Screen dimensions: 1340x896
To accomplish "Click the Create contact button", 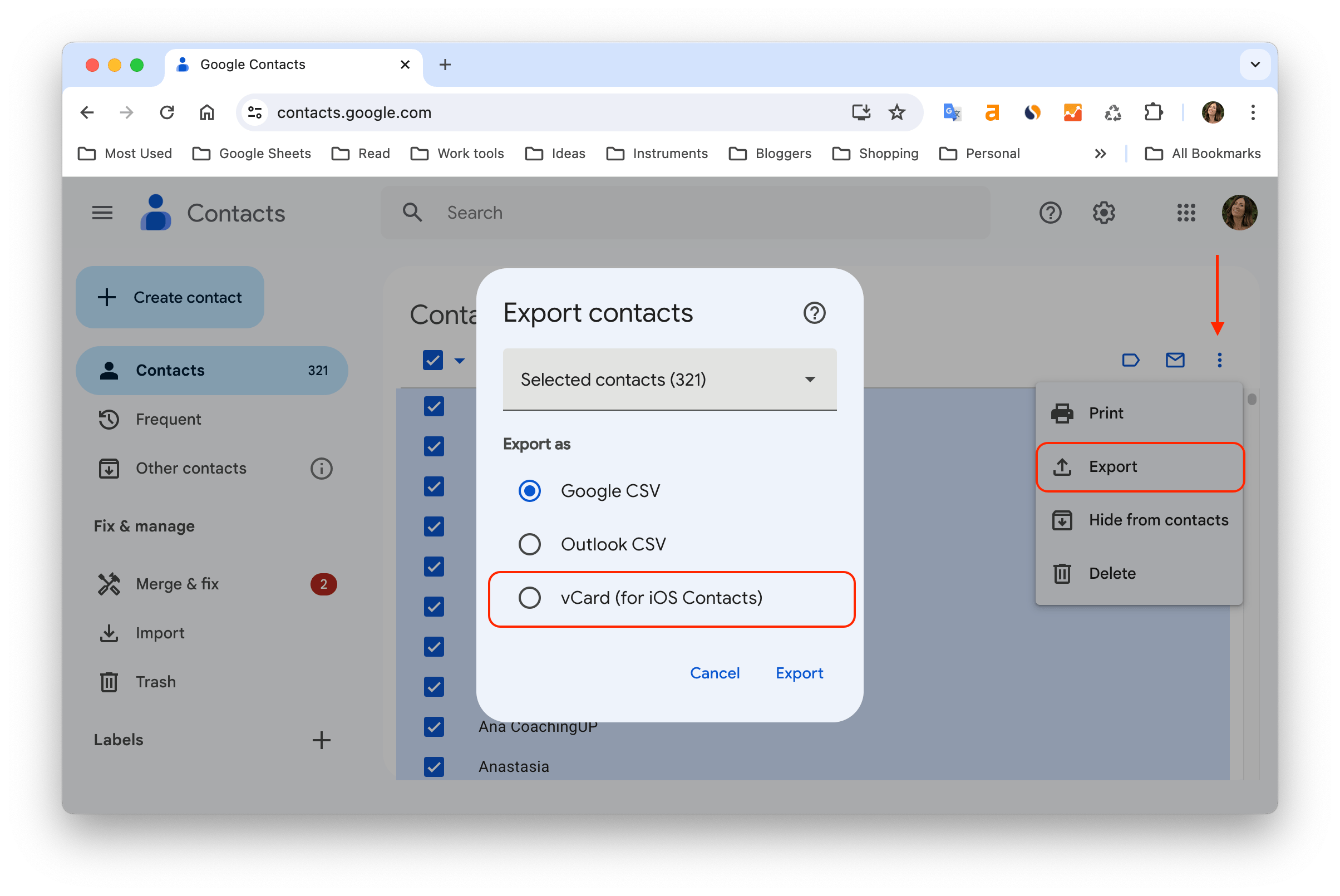I will coord(170,297).
